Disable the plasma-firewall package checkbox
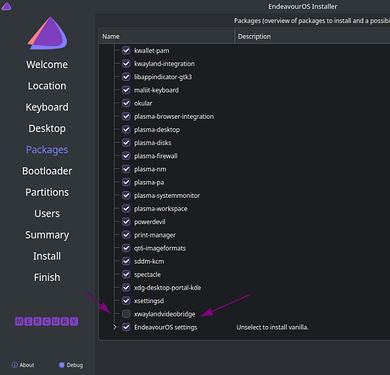The width and height of the screenshot is (390, 375). (x=126, y=156)
